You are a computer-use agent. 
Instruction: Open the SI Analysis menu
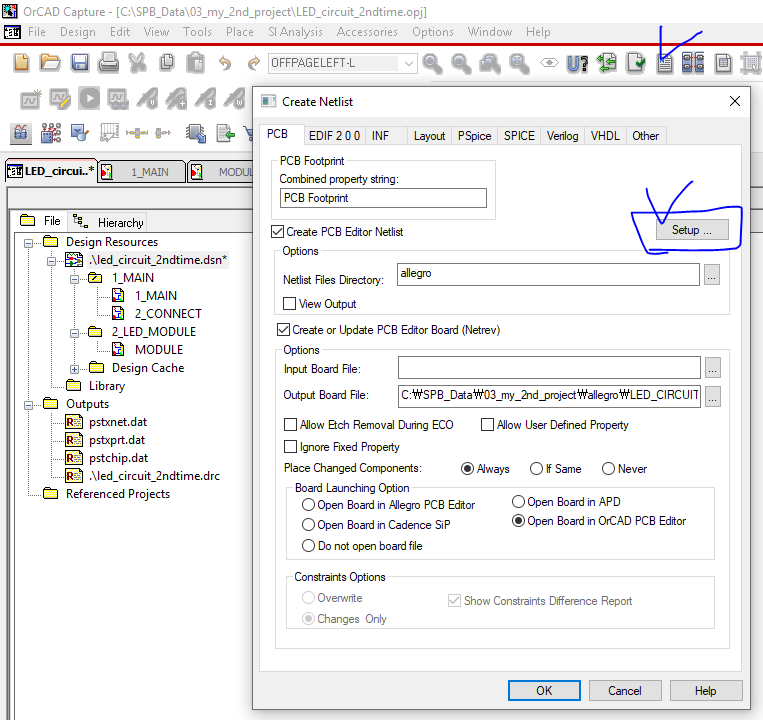click(295, 32)
